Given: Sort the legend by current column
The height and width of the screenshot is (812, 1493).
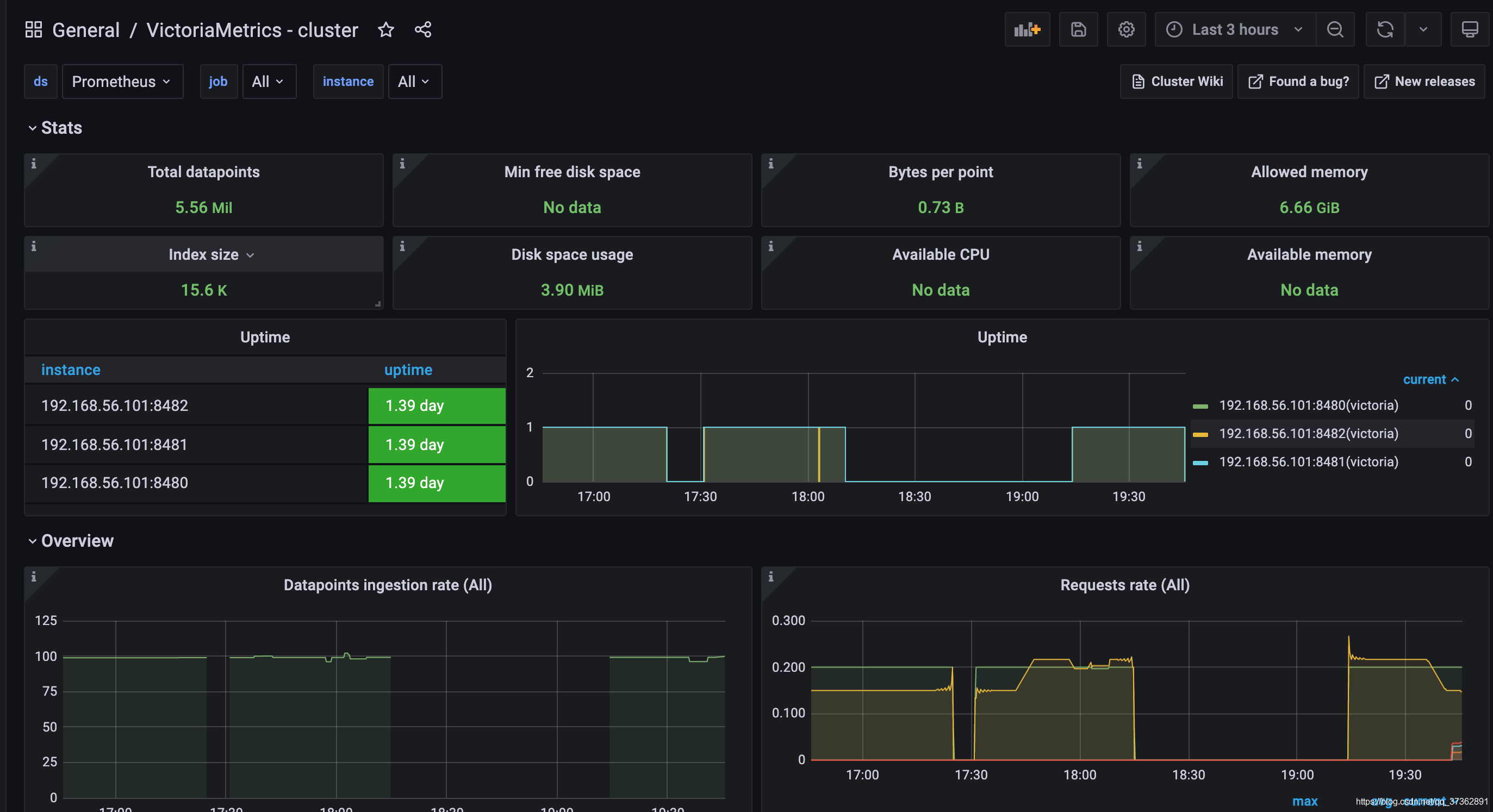Looking at the screenshot, I should pyautogui.click(x=1430, y=380).
